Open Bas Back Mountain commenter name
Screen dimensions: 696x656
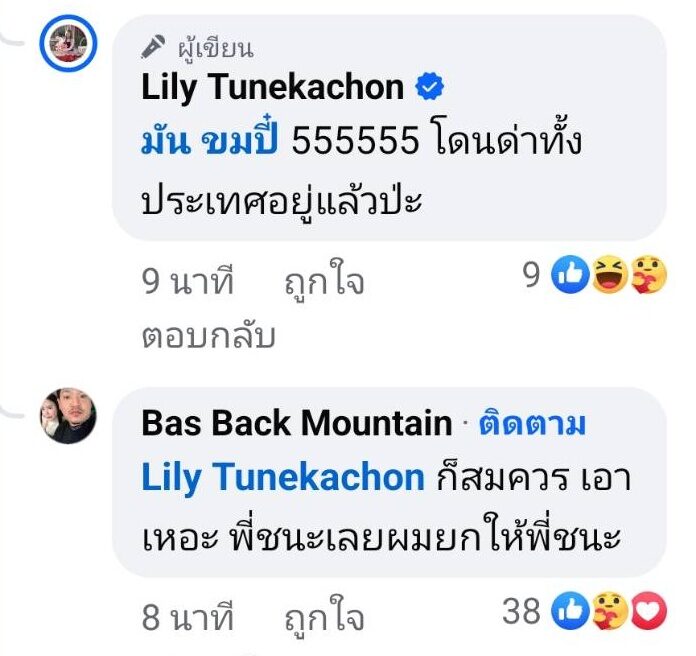pyautogui.click(x=297, y=423)
